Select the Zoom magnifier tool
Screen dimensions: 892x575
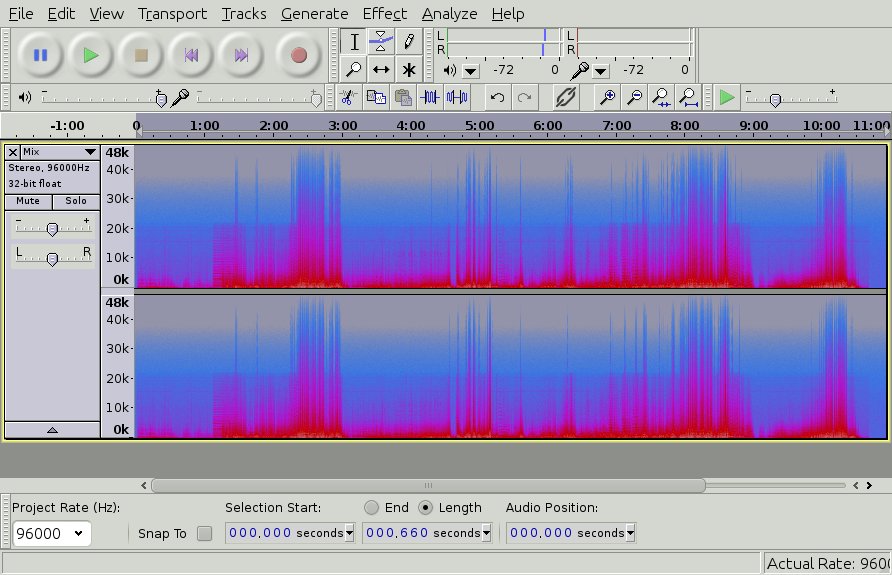coord(354,69)
